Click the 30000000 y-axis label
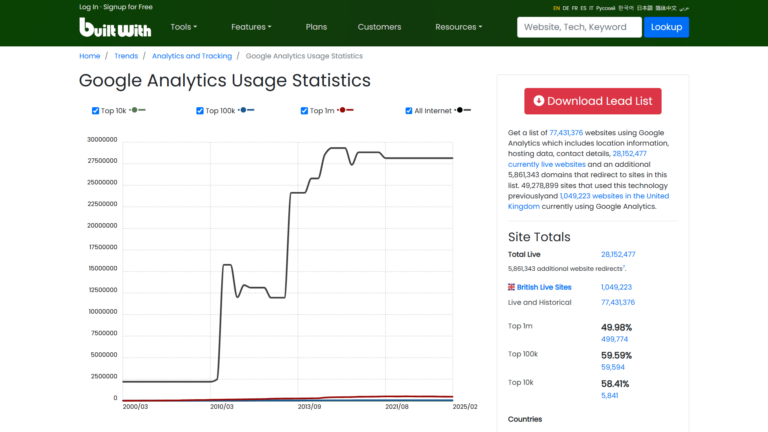 (x=102, y=140)
